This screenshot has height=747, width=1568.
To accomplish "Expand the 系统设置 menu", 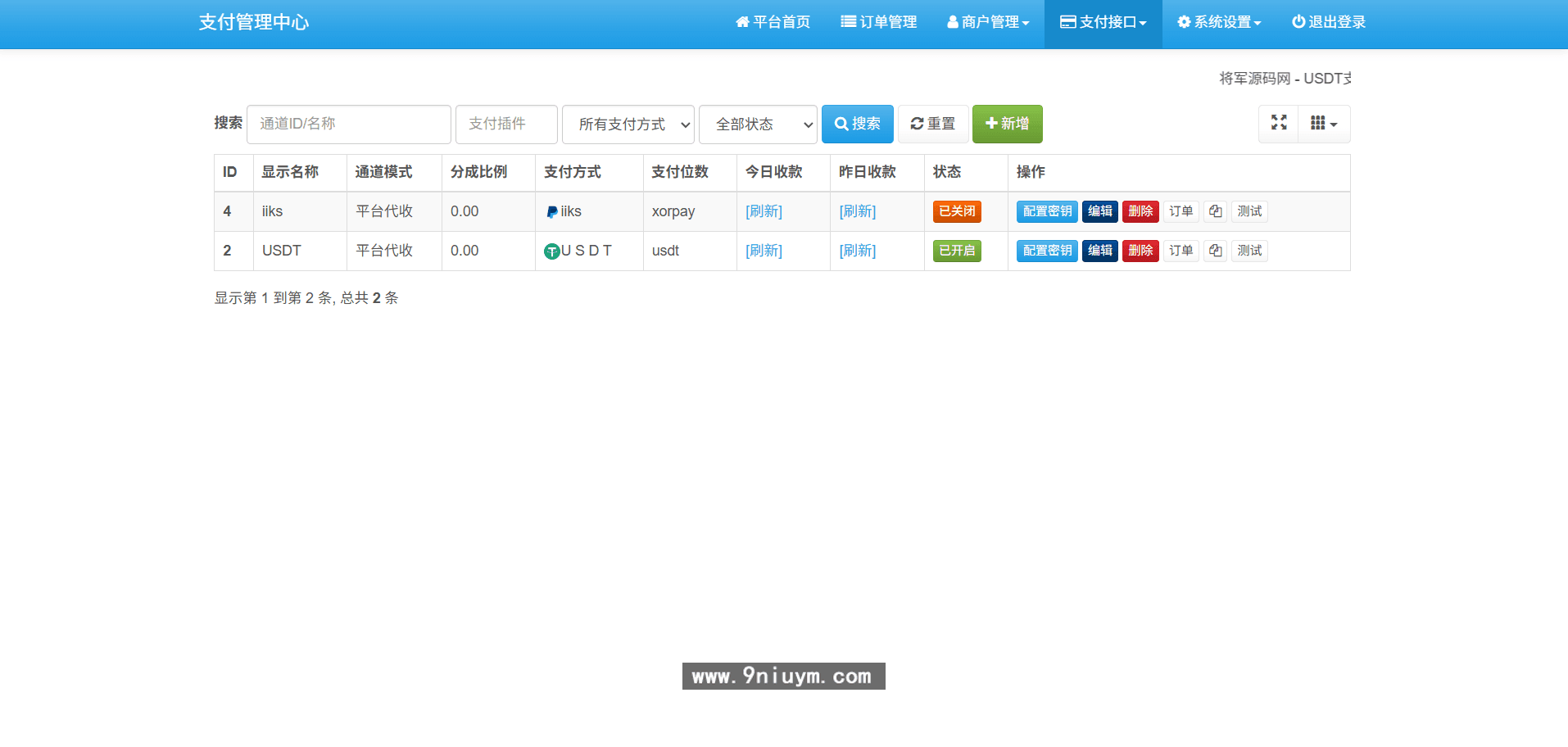I will (x=1219, y=22).
